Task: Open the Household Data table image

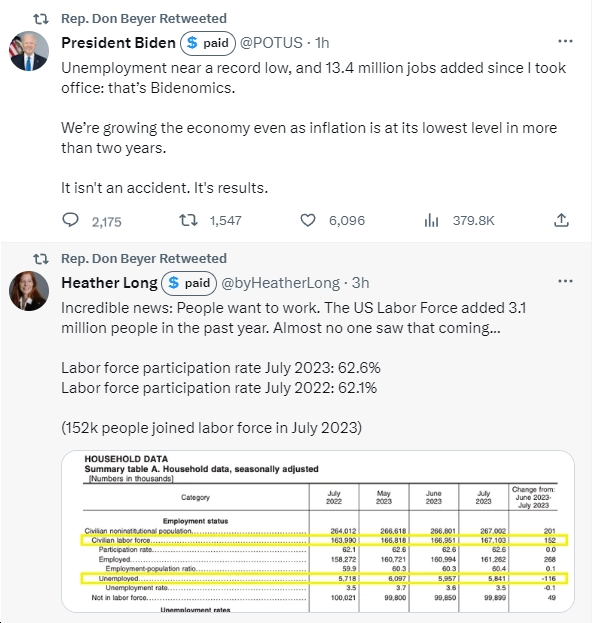Action: pyautogui.click(x=318, y=531)
